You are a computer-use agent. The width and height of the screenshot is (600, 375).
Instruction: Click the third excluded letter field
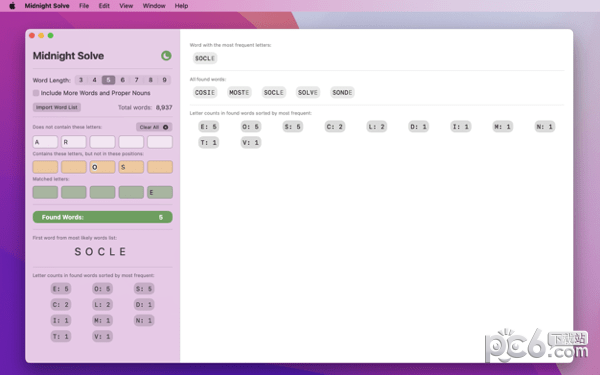(103, 142)
